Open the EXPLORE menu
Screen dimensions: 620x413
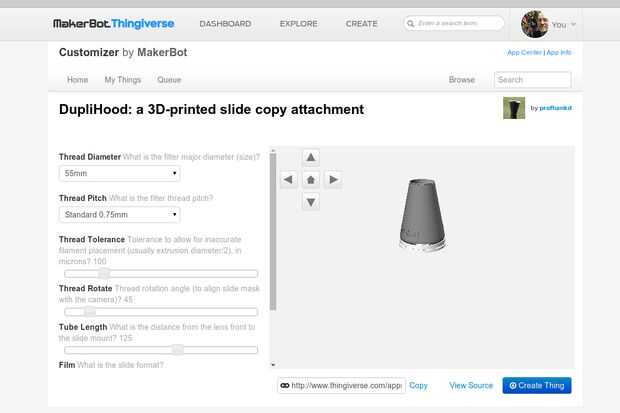(299, 24)
